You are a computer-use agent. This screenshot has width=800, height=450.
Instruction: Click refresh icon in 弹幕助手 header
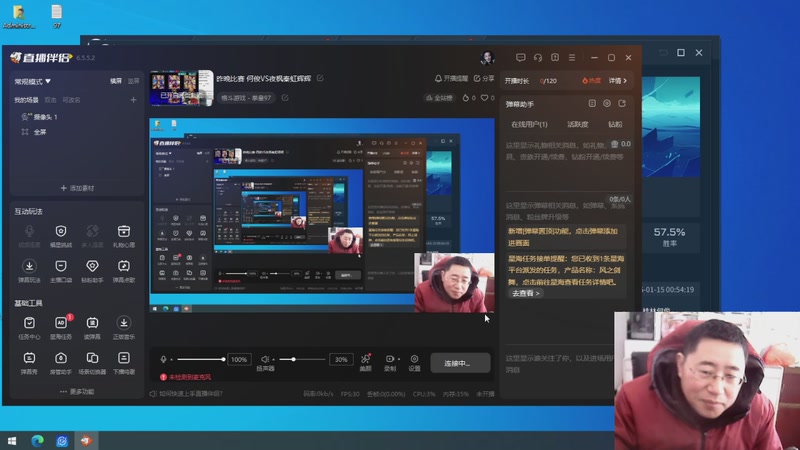pyautogui.click(x=622, y=104)
